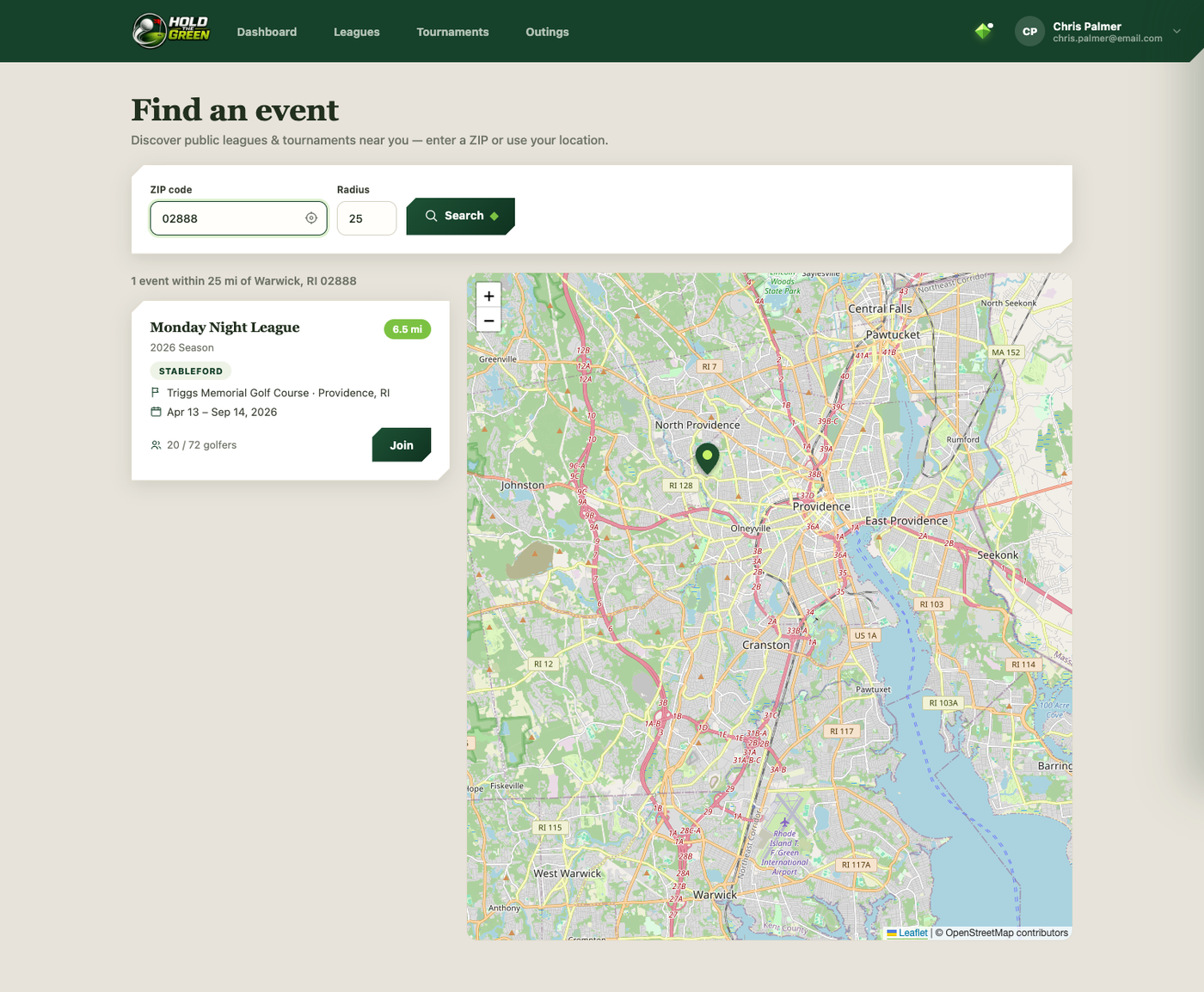Image resolution: width=1204 pixels, height=992 pixels.
Task: Open Outings section
Action: [x=547, y=32]
